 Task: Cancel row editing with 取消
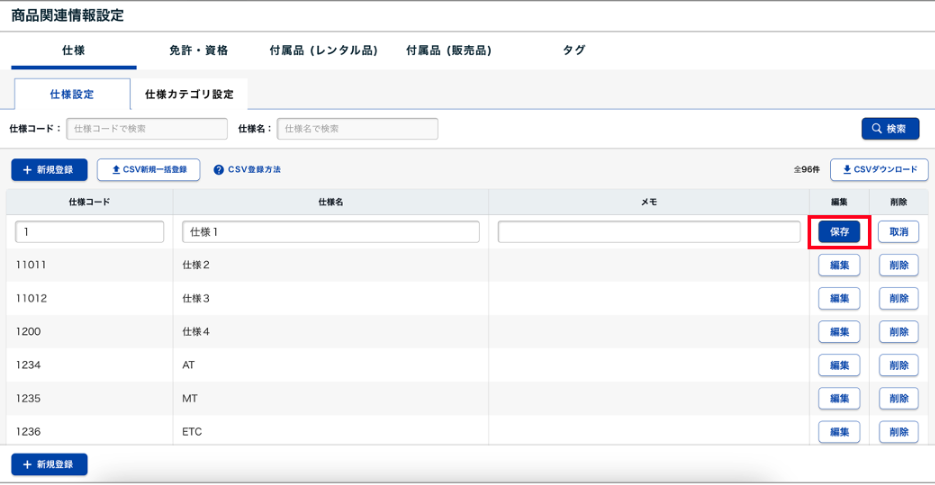click(x=898, y=232)
